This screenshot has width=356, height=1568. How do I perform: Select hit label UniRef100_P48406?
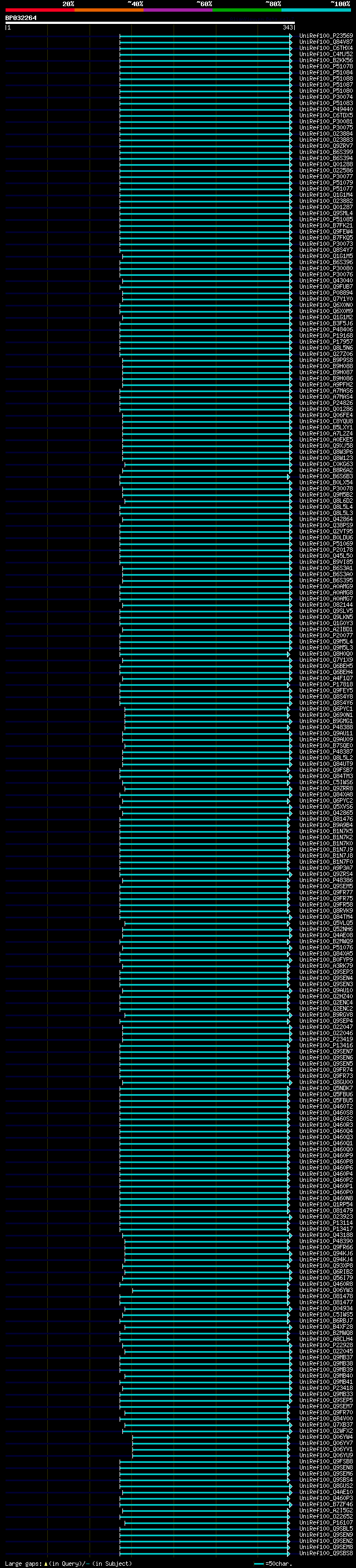(x=326, y=329)
